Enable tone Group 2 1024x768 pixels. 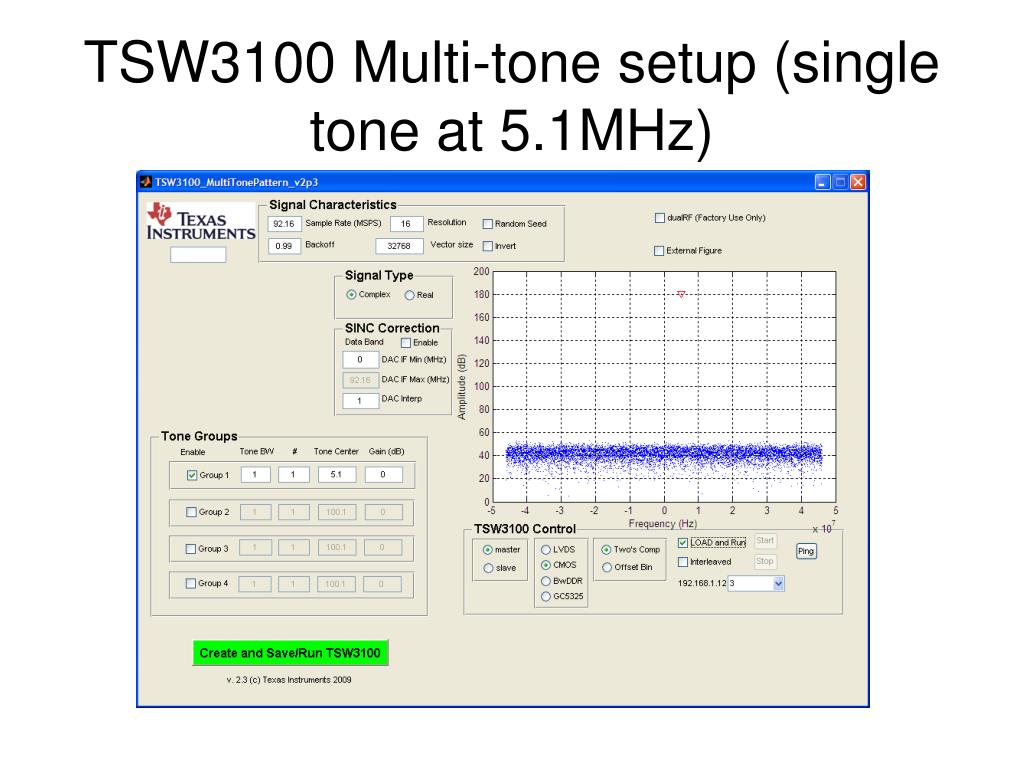(191, 513)
